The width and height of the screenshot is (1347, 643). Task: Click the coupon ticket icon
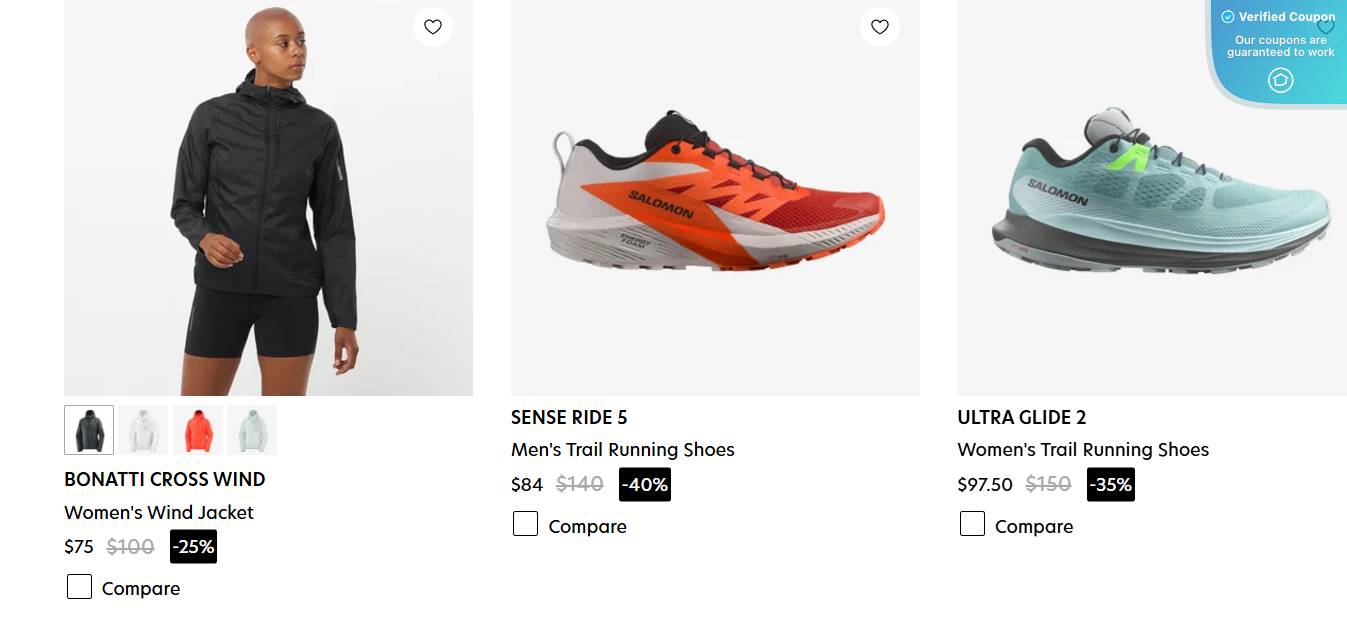click(x=1280, y=80)
